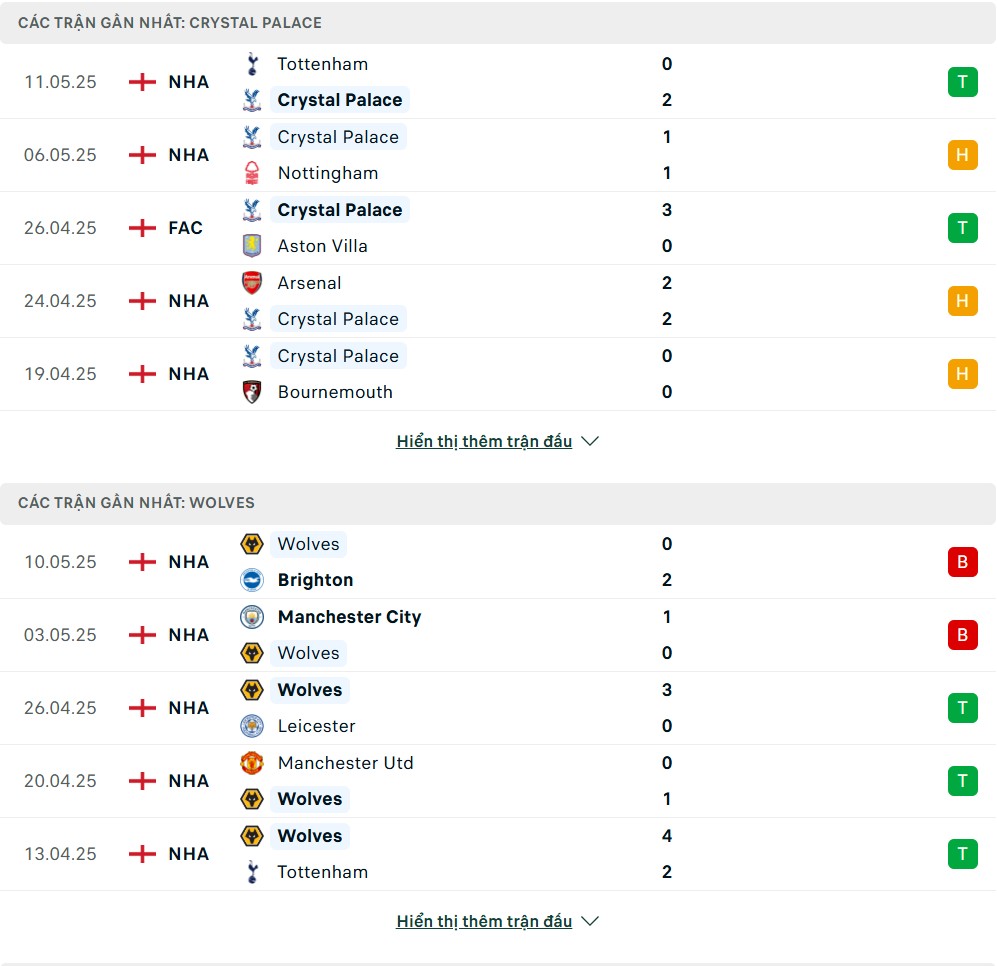This screenshot has height=966, width=997.
Task: Click the Brighton club crest
Action: pyautogui.click(x=252, y=580)
